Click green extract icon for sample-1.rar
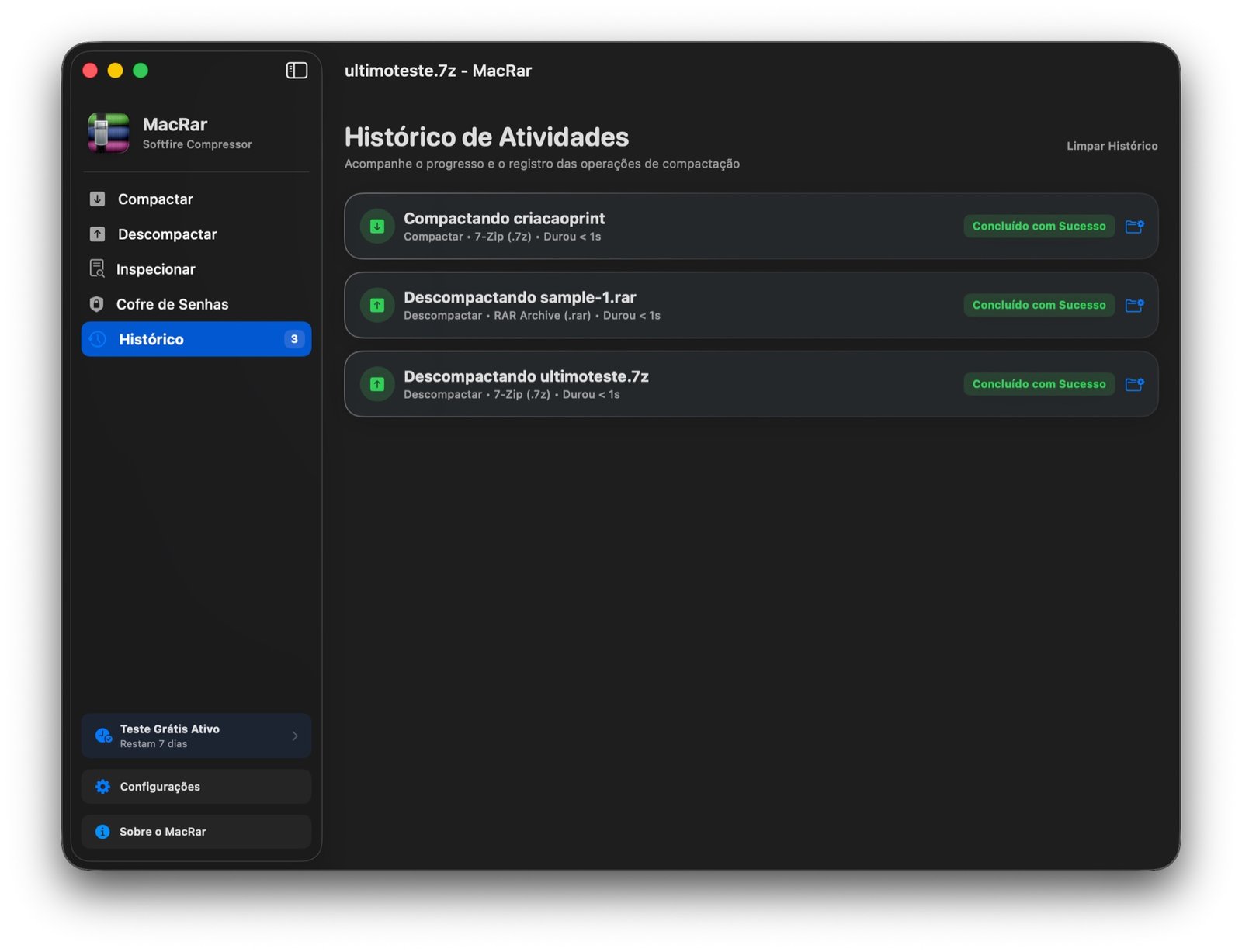The image size is (1242, 952). [x=377, y=305]
